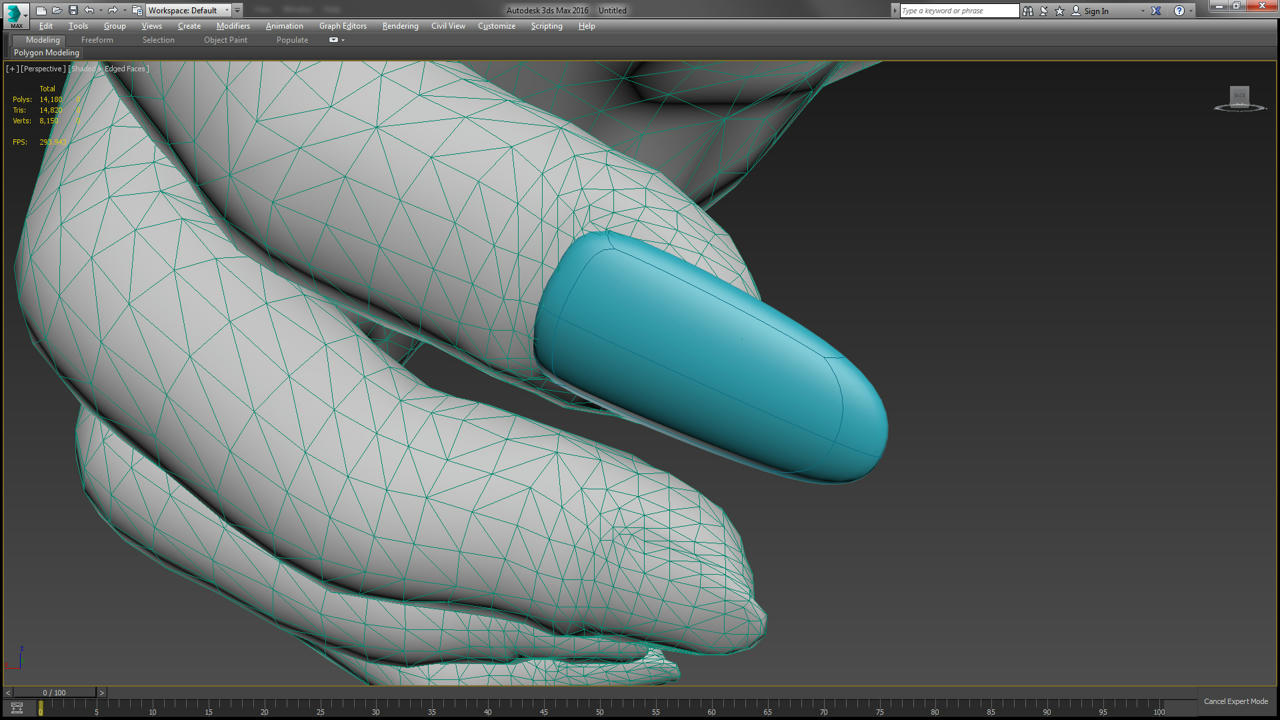The image size is (1280, 720).
Task: Click the project folder icon in quick access toolbar
Action: (137, 10)
